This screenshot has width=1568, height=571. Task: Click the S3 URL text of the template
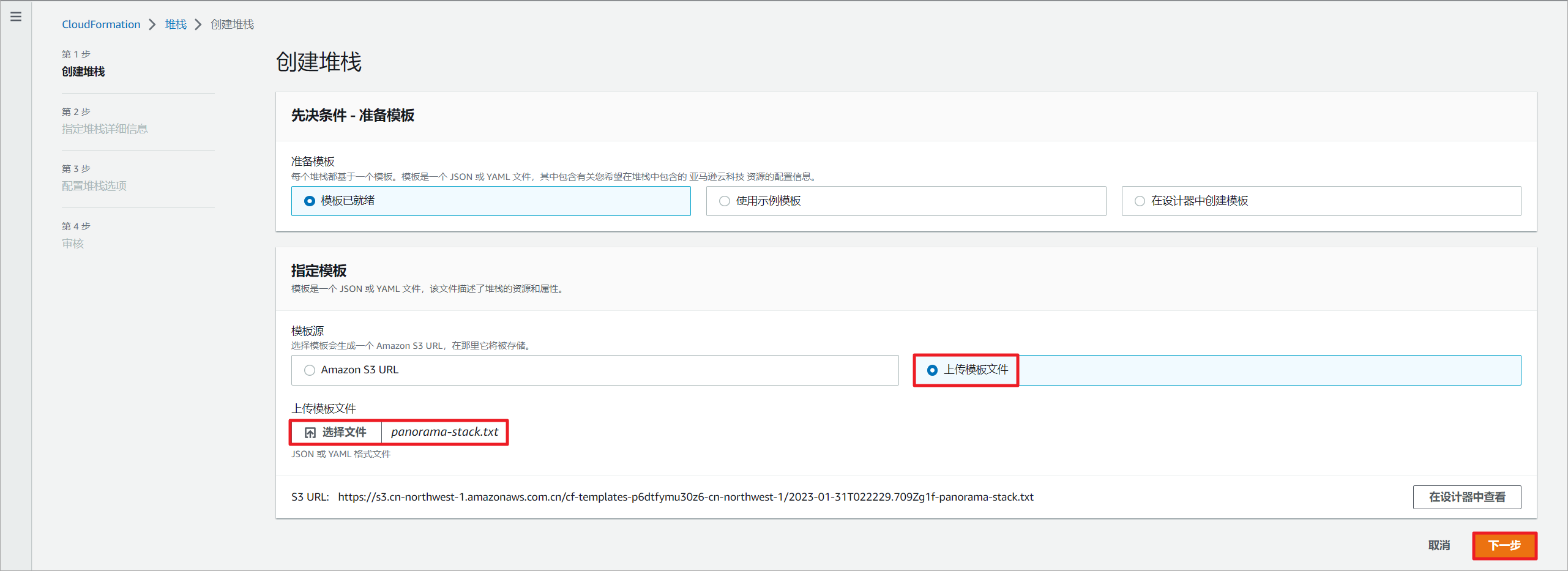pyautogui.click(x=685, y=497)
